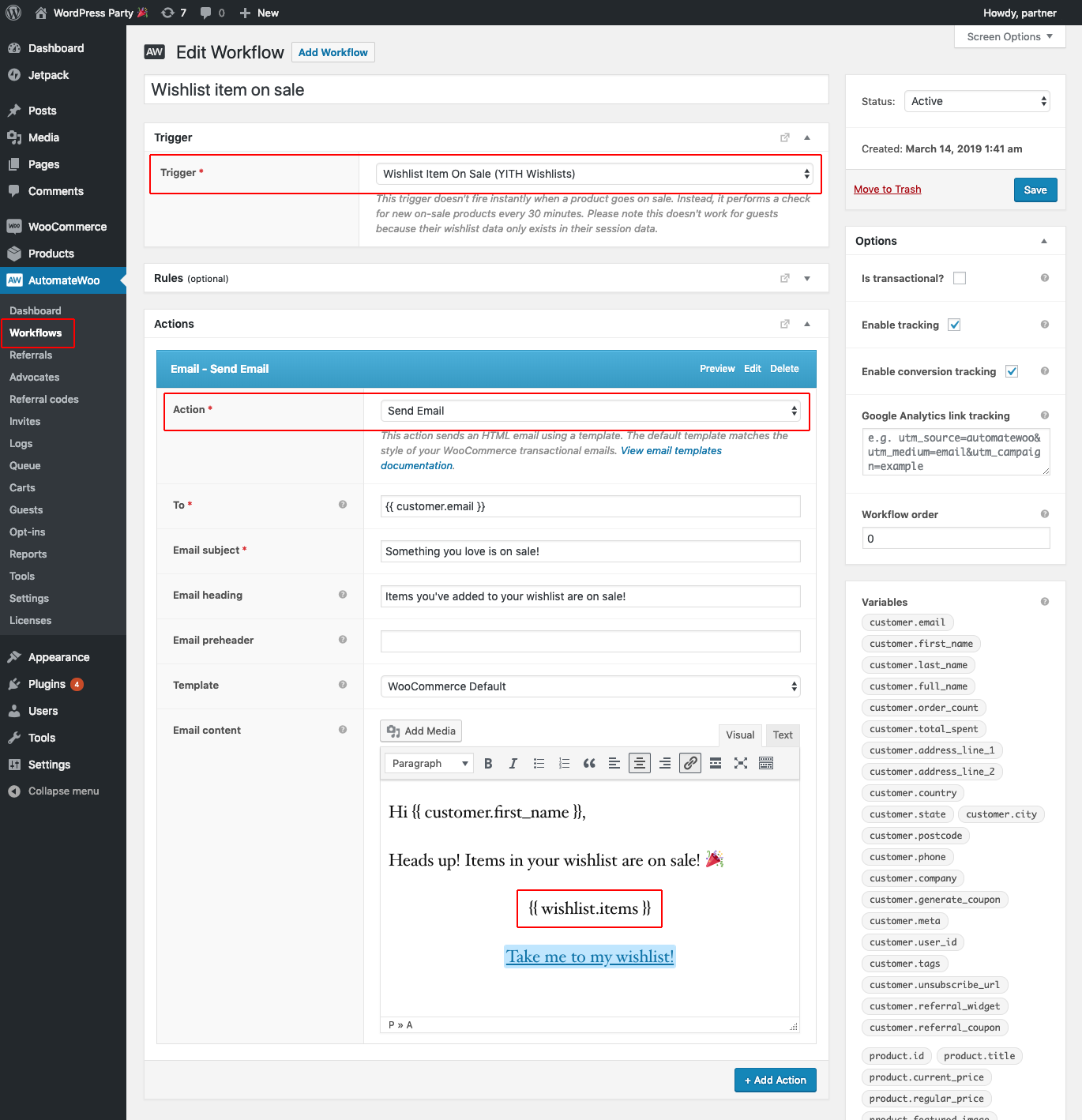Click the Workflow order number field
Viewport: 1082px width, 1120px height.
(x=956, y=539)
